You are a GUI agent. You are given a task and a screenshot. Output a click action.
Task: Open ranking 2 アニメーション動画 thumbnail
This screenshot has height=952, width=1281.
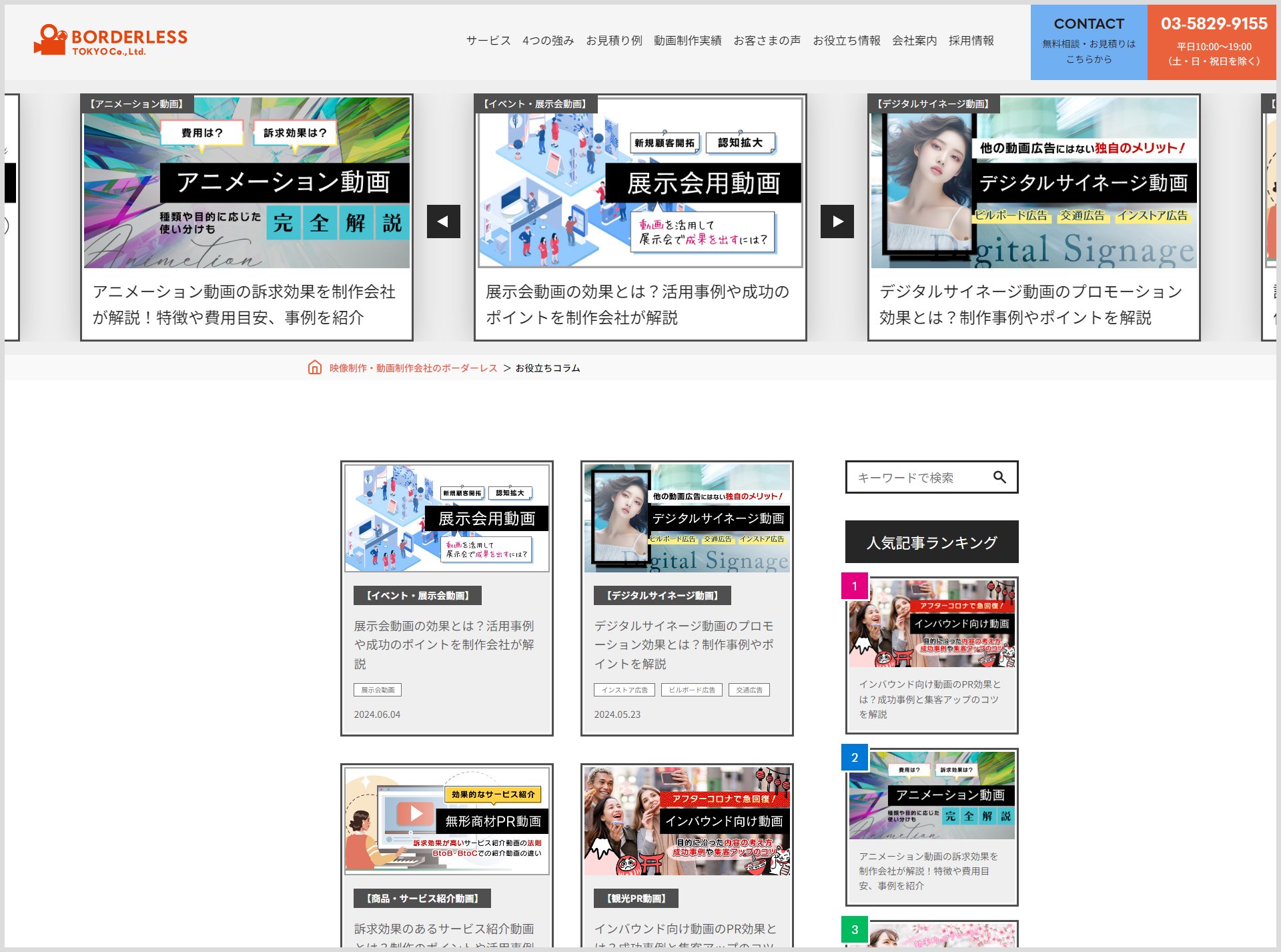coord(932,795)
